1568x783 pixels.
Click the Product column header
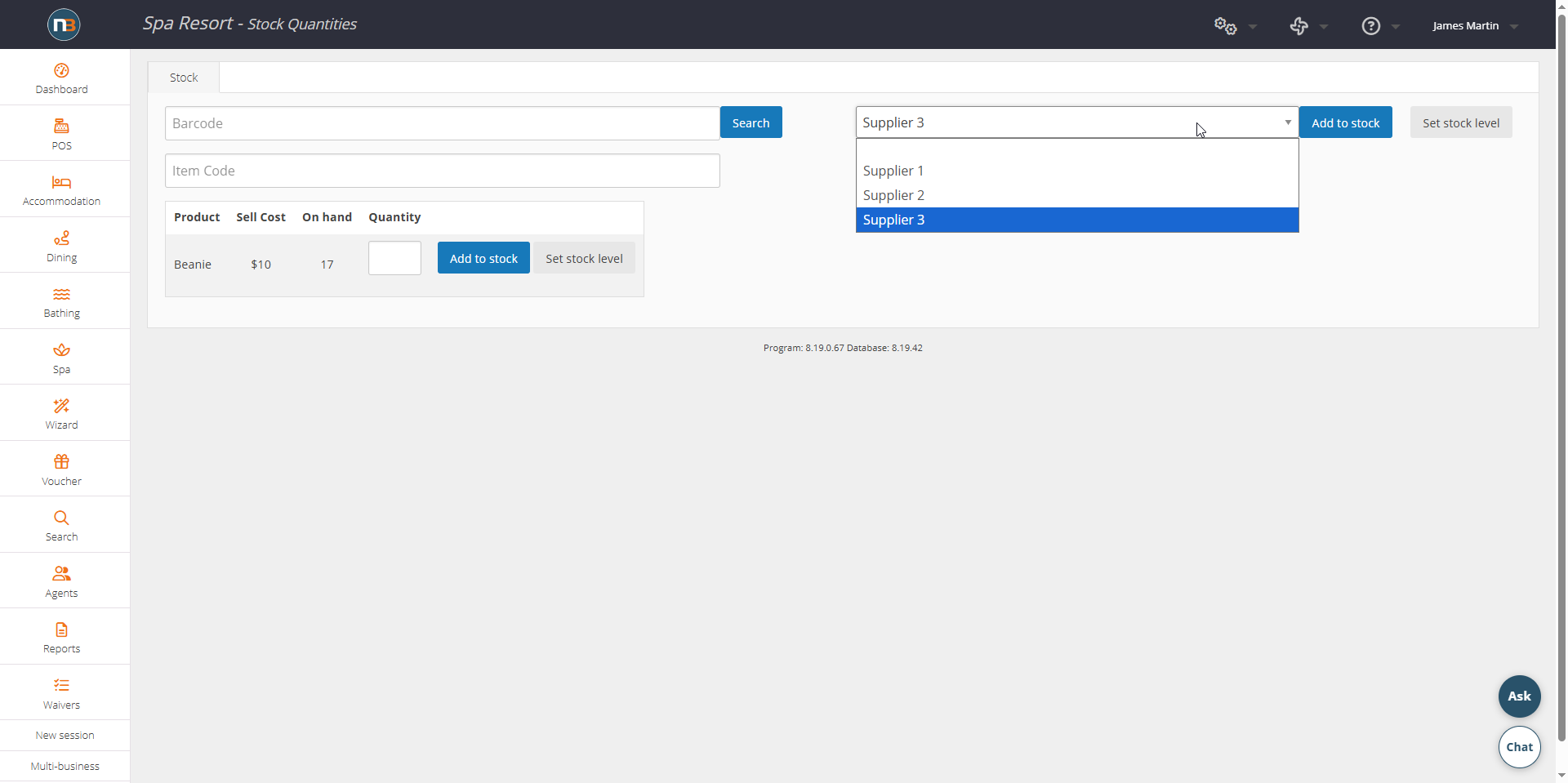pyautogui.click(x=197, y=217)
